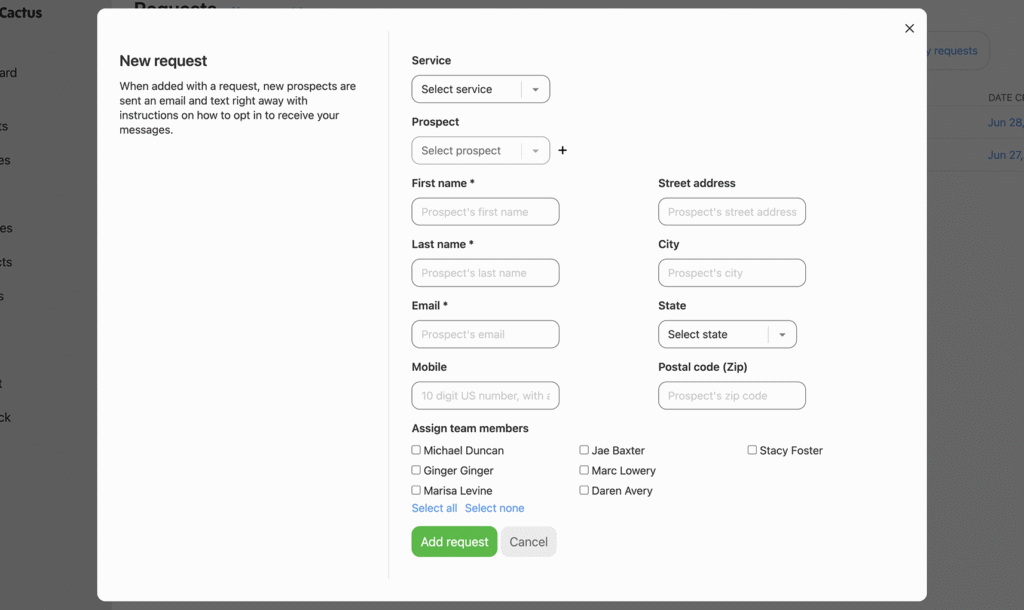Viewport: 1024px width, 610px height.
Task: Focus the First name input field
Action: click(485, 212)
